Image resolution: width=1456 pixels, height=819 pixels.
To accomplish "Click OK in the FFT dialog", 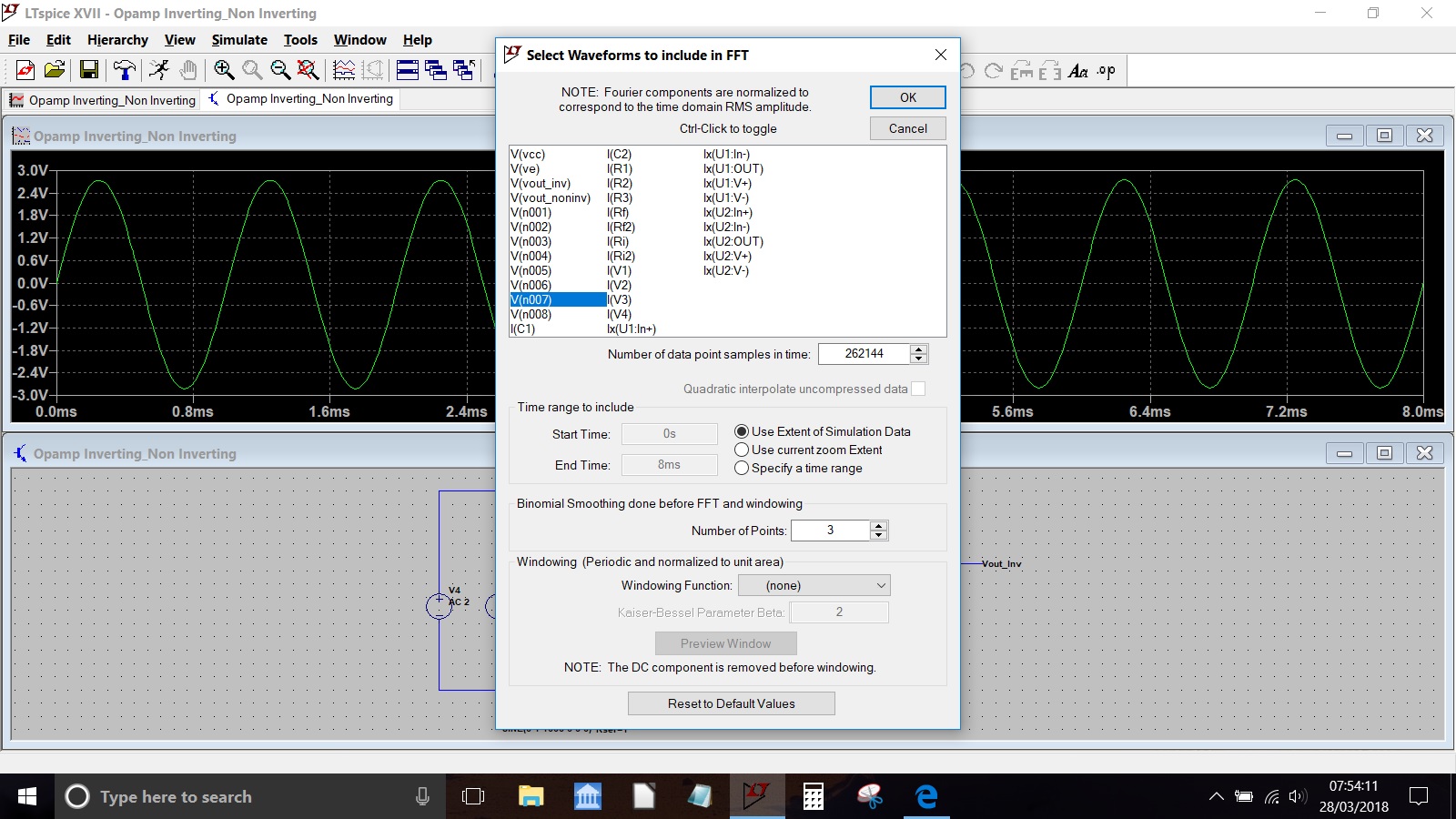I will [x=908, y=97].
